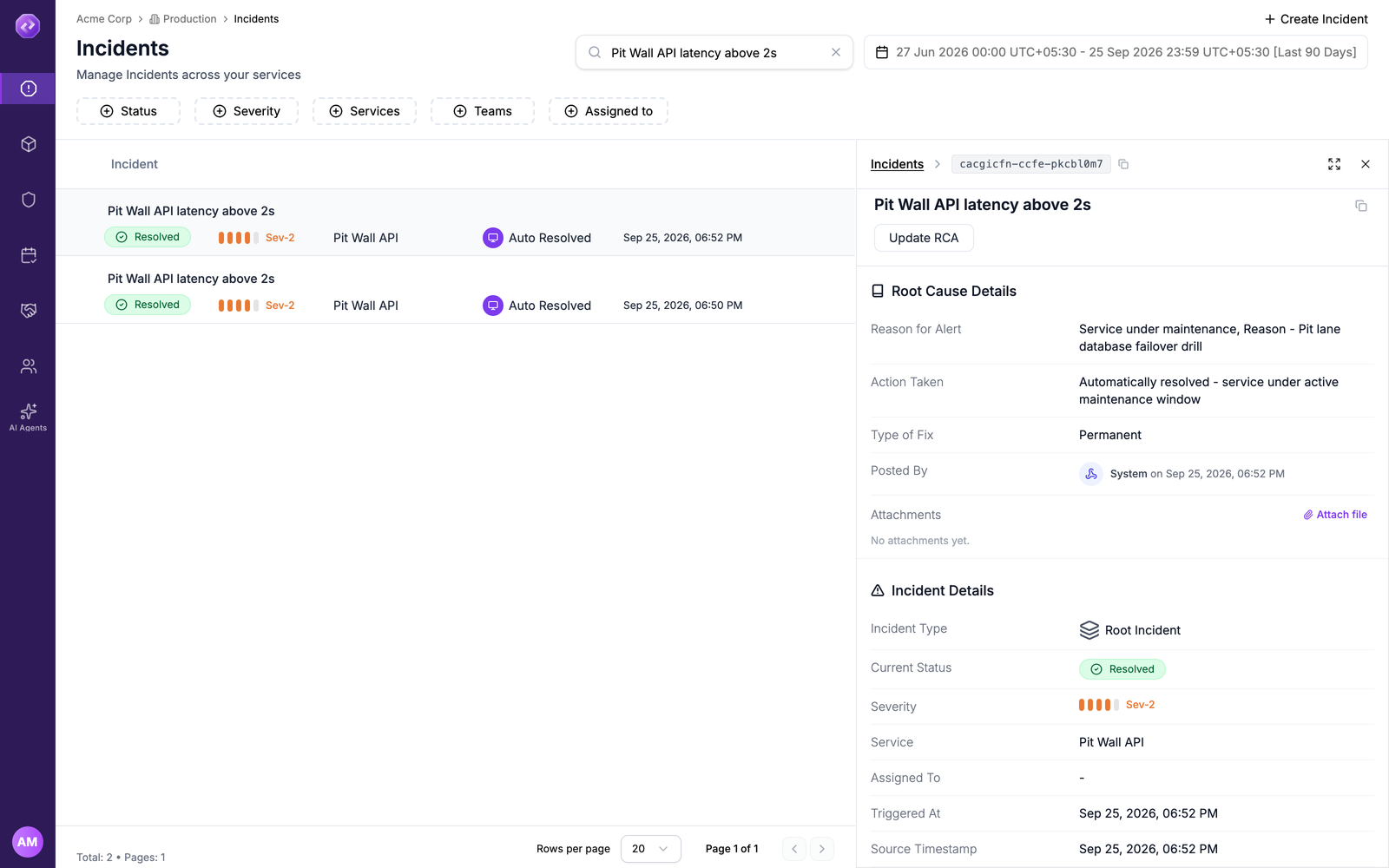Open the Rows per page dropdown
The image size is (1389, 868).
[x=651, y=849]
